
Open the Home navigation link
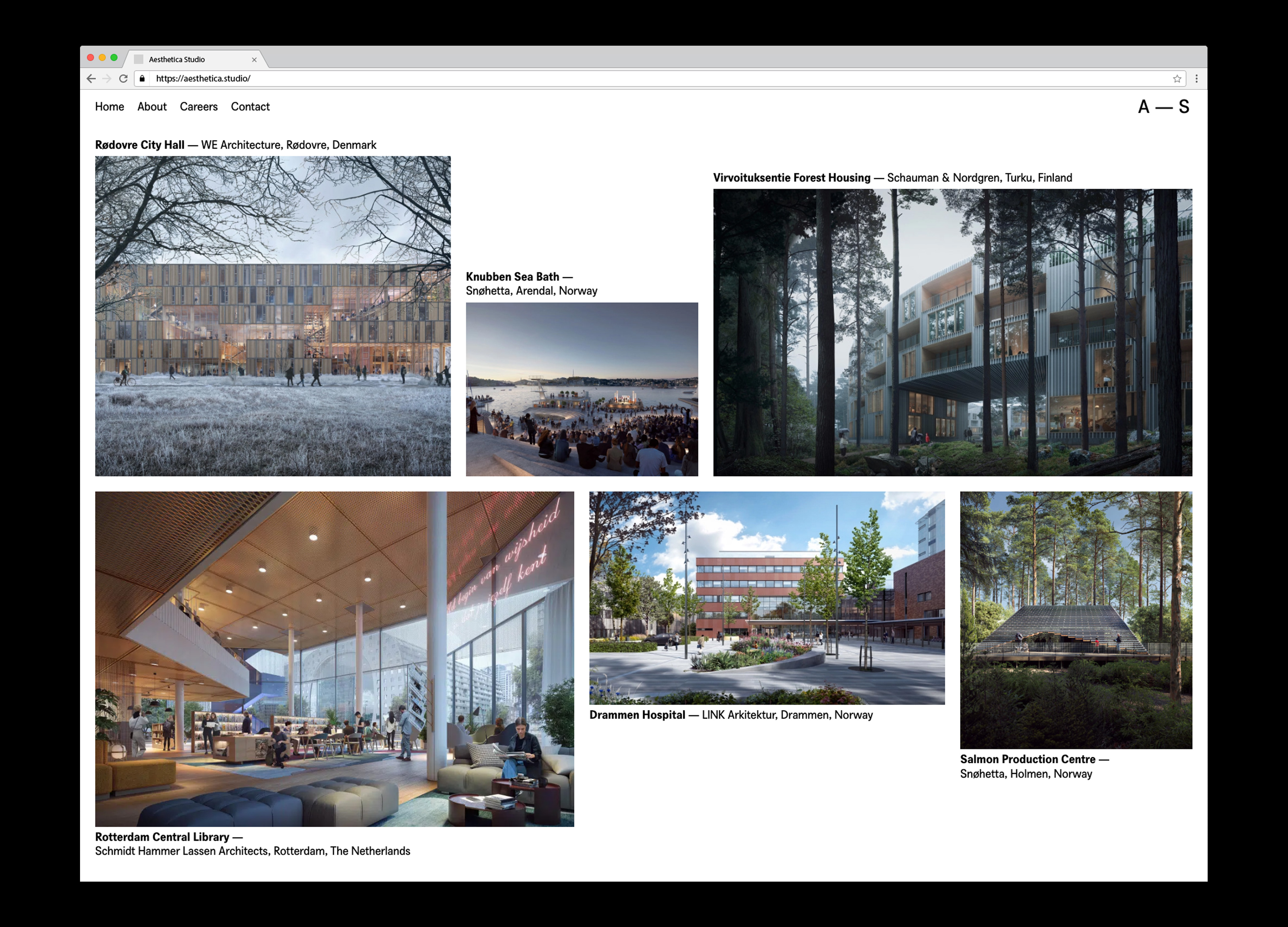tap(109, 107)
